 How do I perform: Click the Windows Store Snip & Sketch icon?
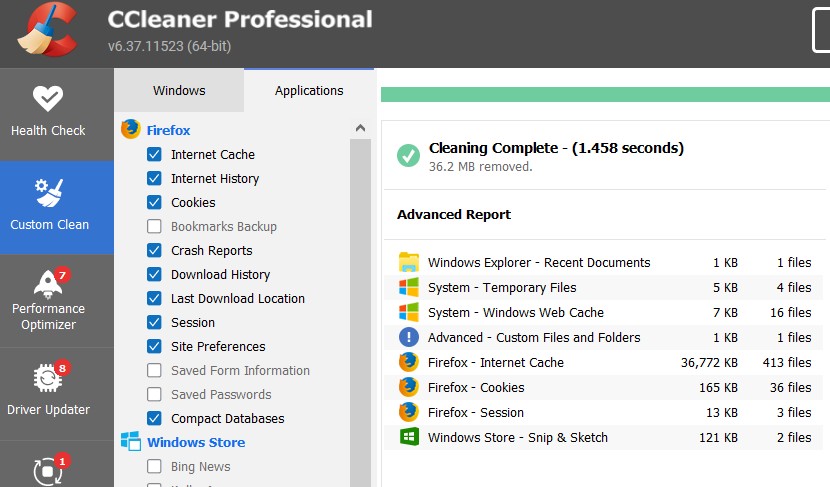[409, 437]
